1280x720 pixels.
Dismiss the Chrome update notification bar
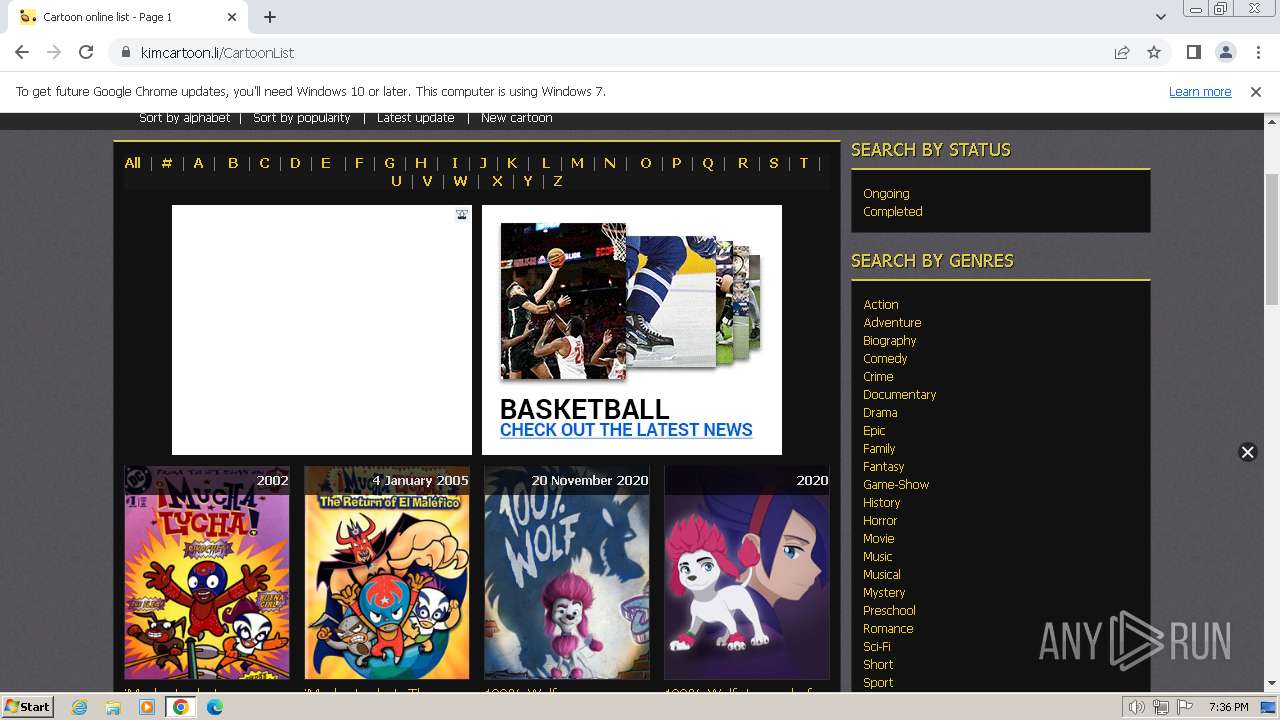click(x=1256, y=92)
